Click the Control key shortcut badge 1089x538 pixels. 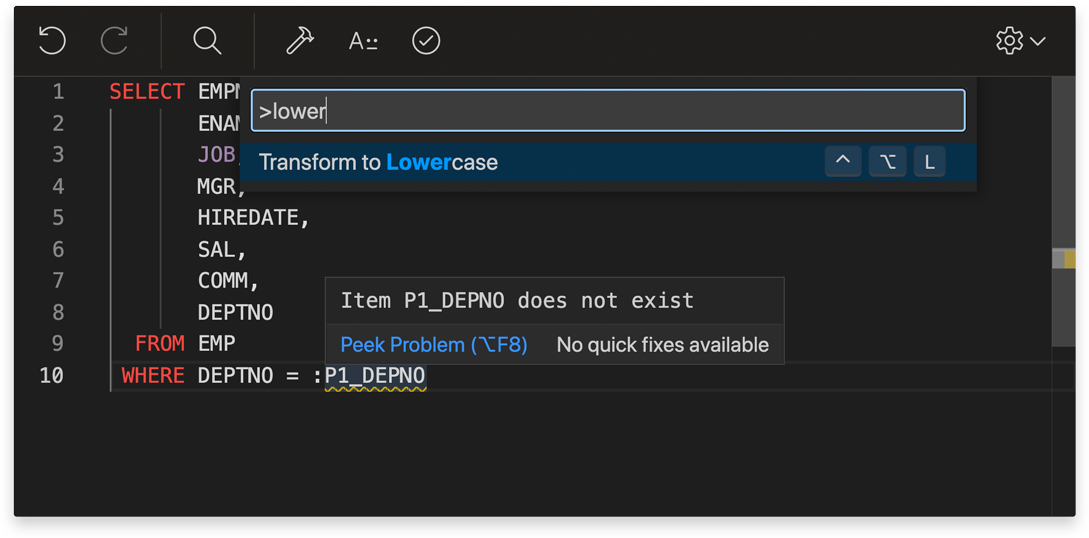coord(843,162)
